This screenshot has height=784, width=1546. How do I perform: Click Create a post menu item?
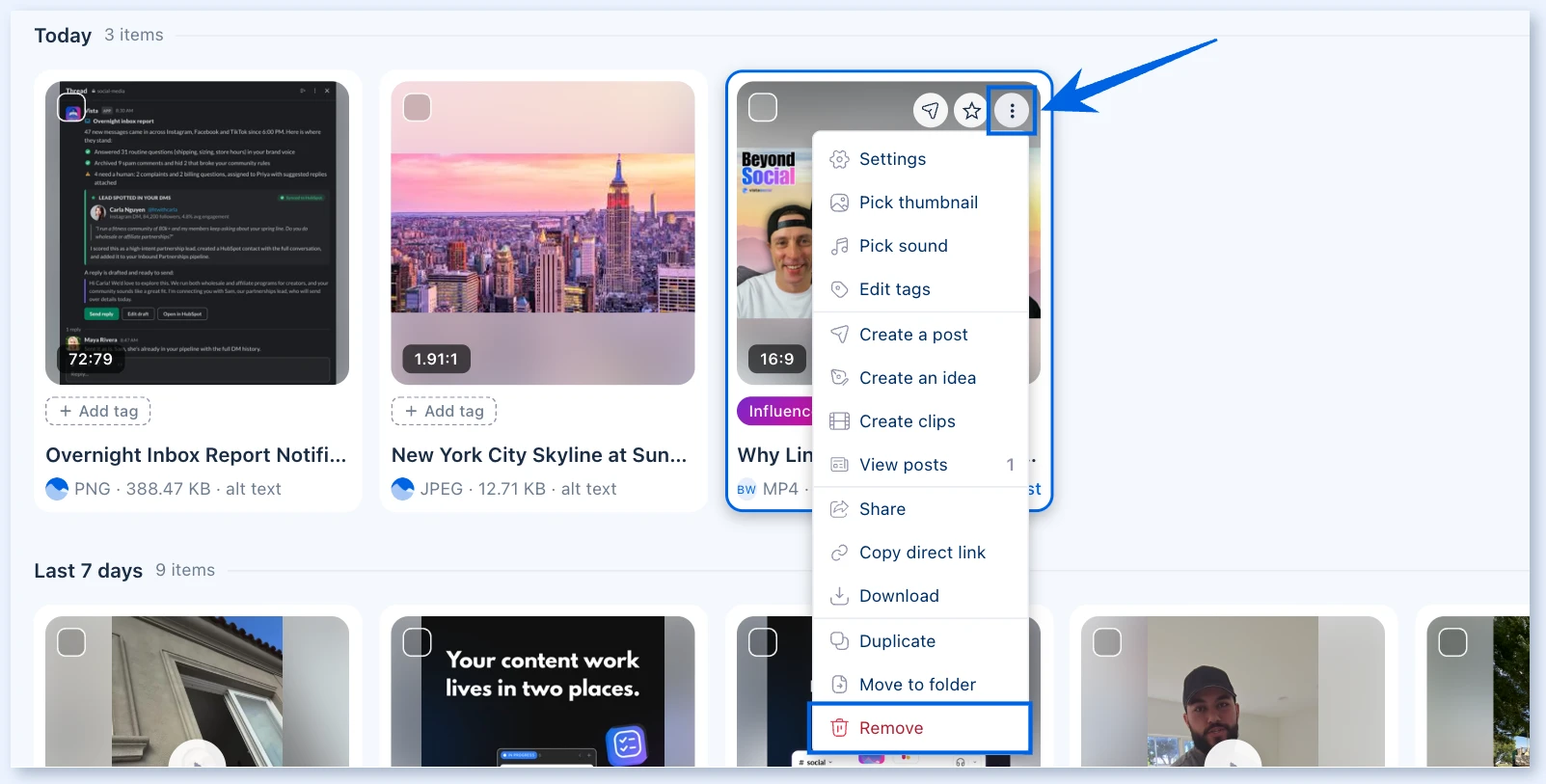coord(920,335)
